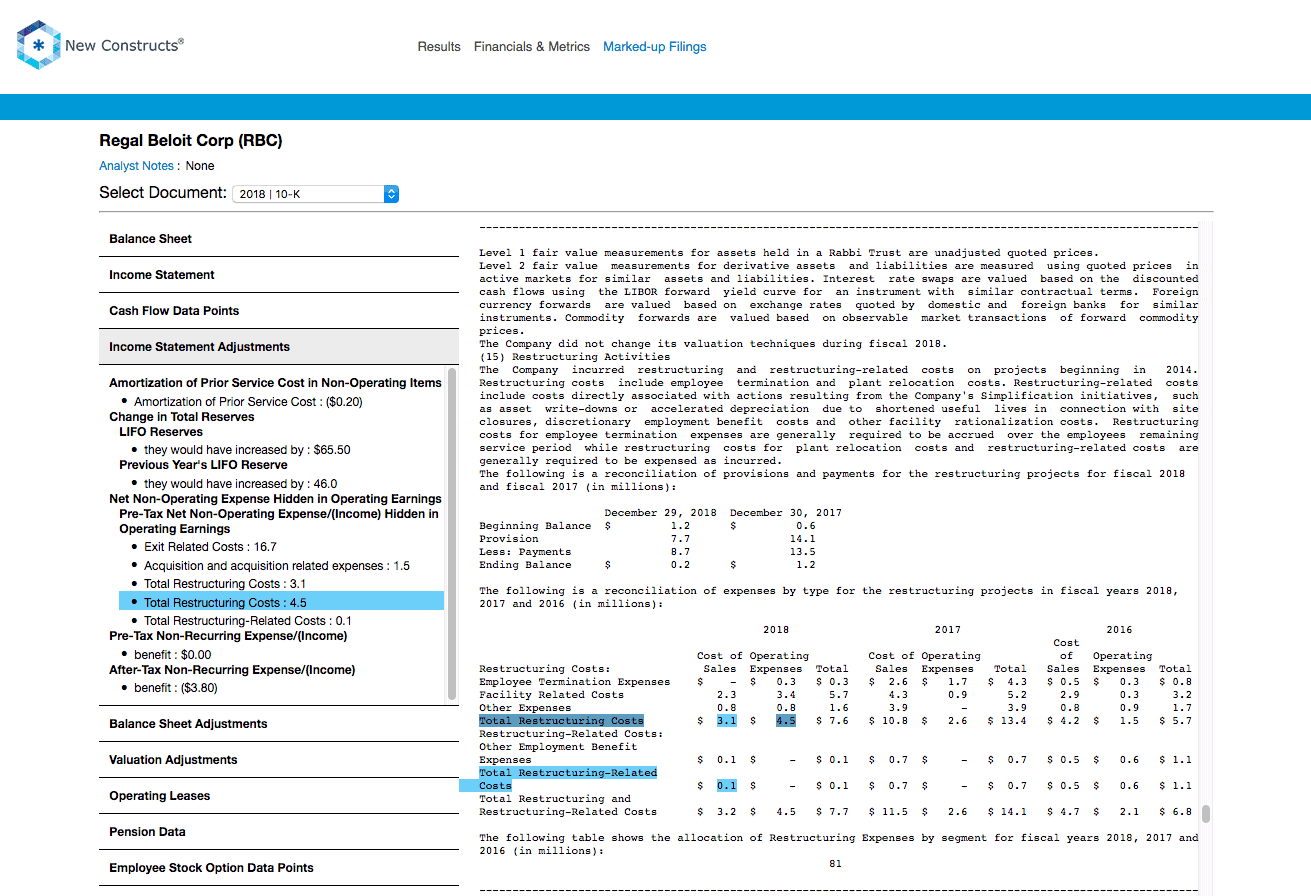Select Total Restructuring Costs : 3.1
The height and width of the screenshot is (896, 1311).
[x=225, y=584]
